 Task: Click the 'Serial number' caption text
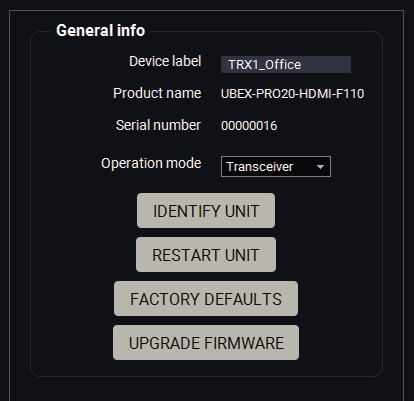pyautogui.click(x=158, y=125)
